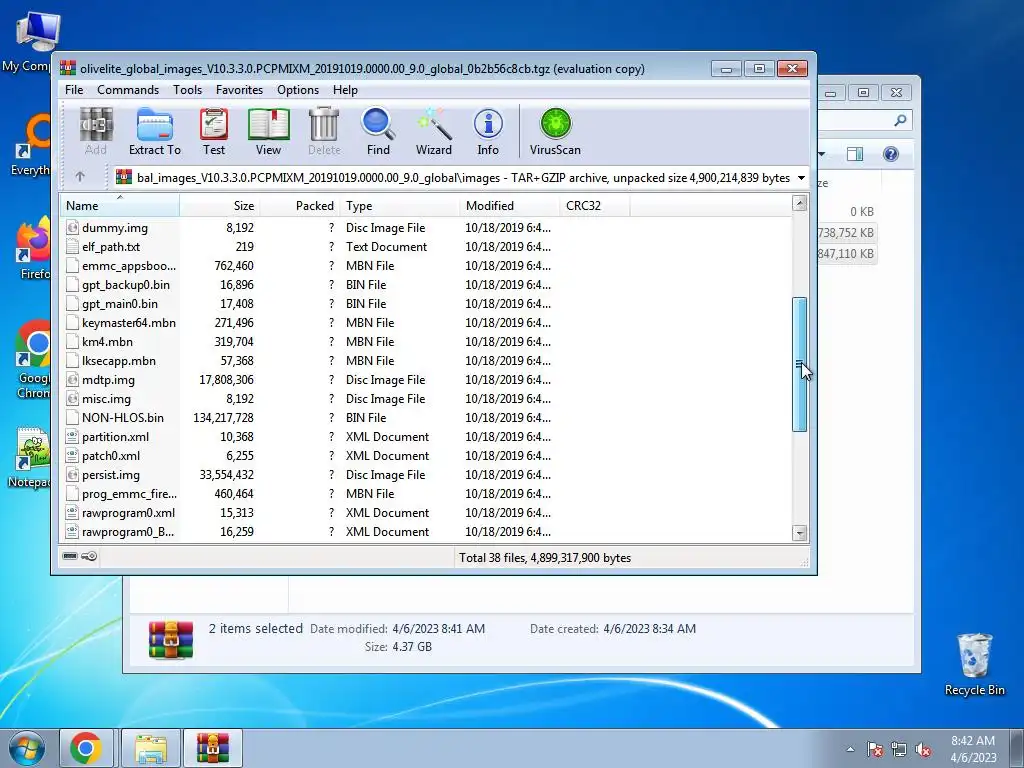This screenshot has width=1024, height=768.
Task: Click the Find magnifier icon
Action: (x=378, y=131)
